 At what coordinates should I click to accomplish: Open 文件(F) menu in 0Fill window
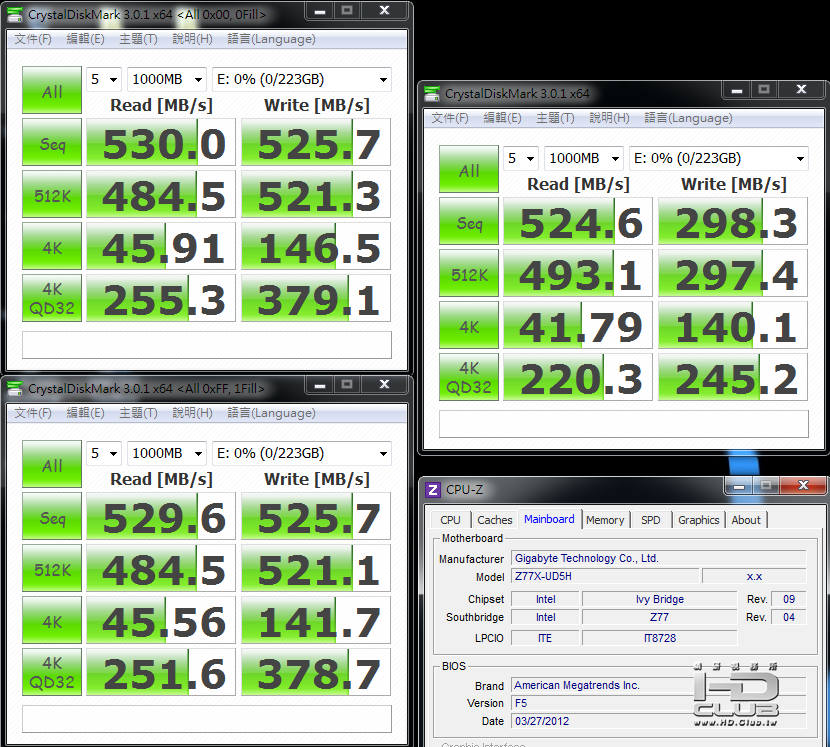33,39
